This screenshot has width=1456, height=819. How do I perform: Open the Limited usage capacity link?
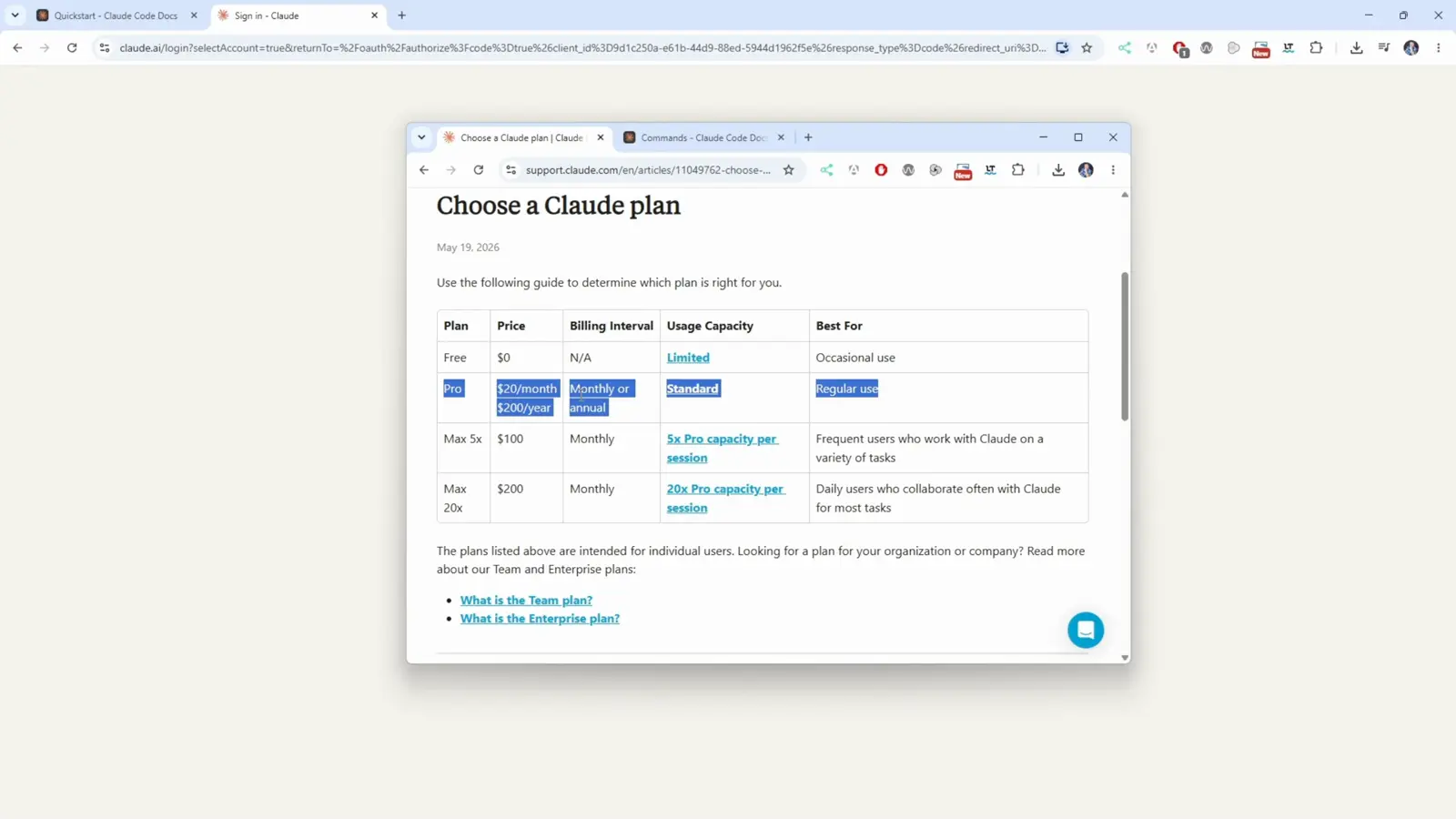(688, 358)
